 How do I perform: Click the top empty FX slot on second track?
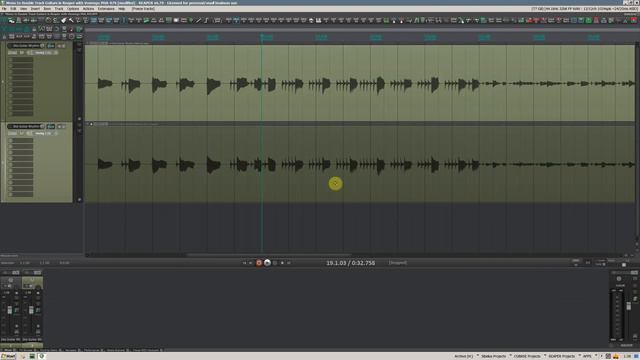[x=23, y=140]
